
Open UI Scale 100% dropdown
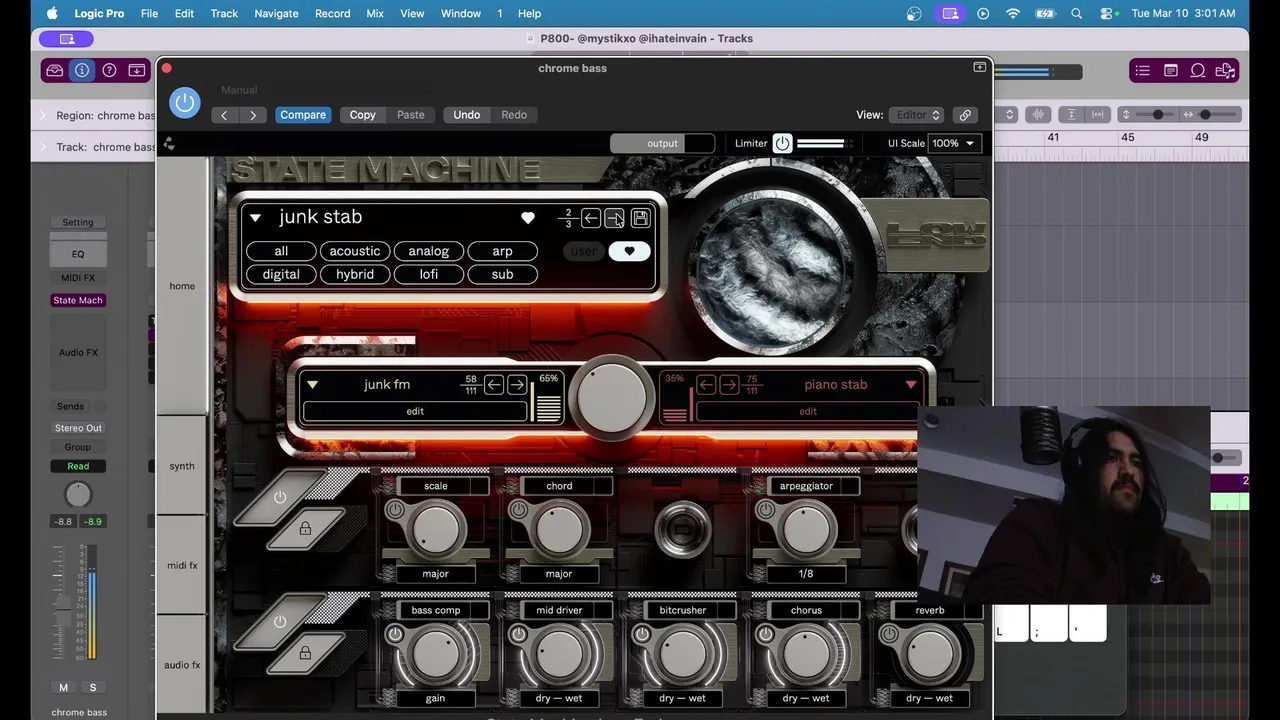(954, 144)
